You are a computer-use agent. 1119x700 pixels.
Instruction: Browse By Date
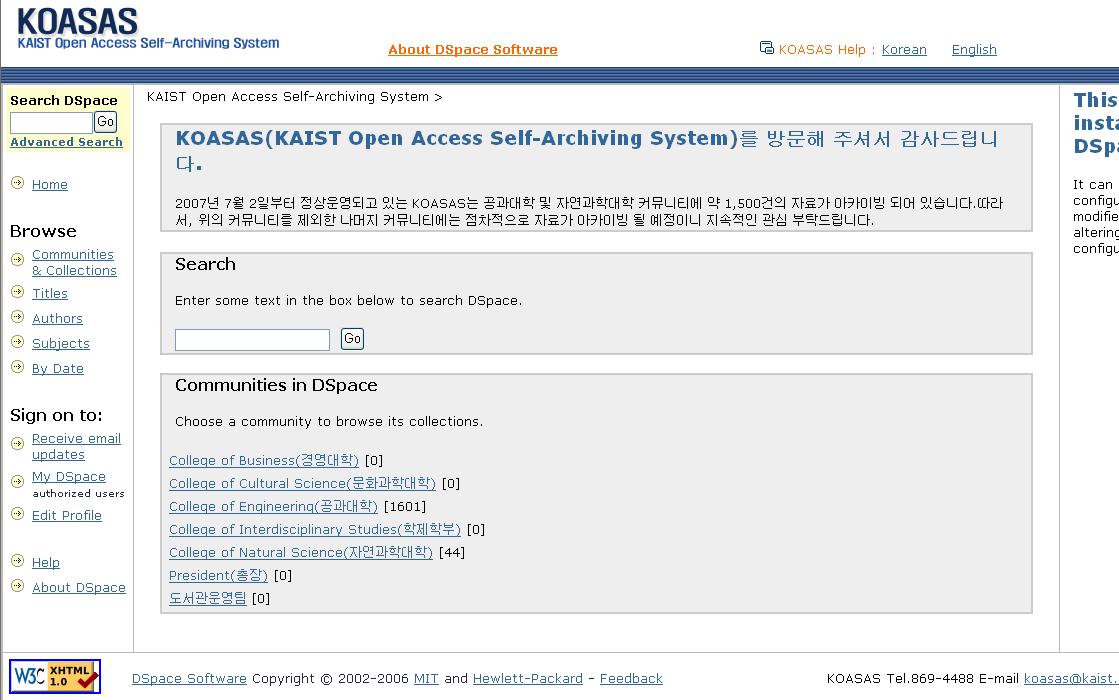click(58, 368)
